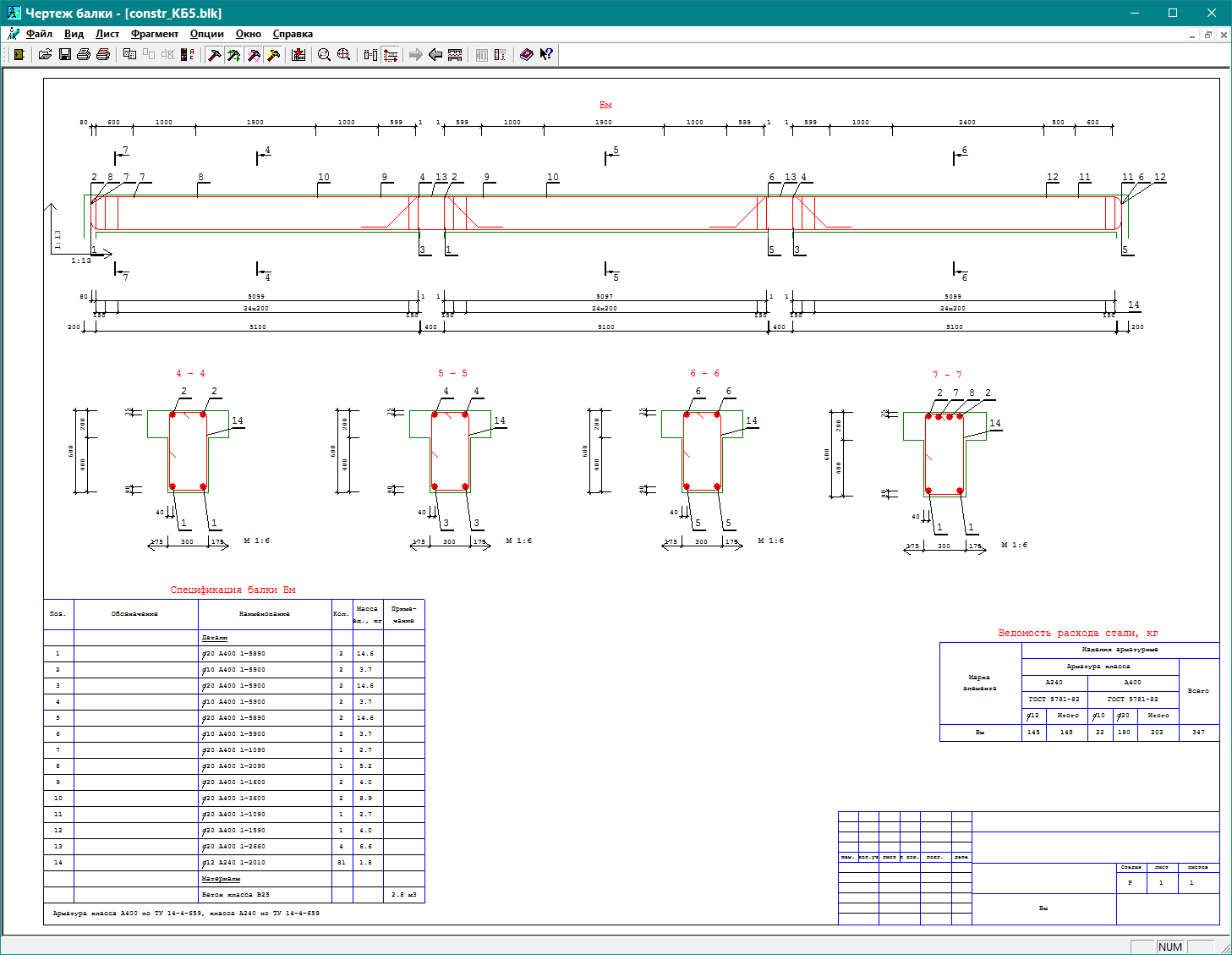
Task: Click the left arrow navigation icon
Action: pyautogui.click(x=435, y=55)
